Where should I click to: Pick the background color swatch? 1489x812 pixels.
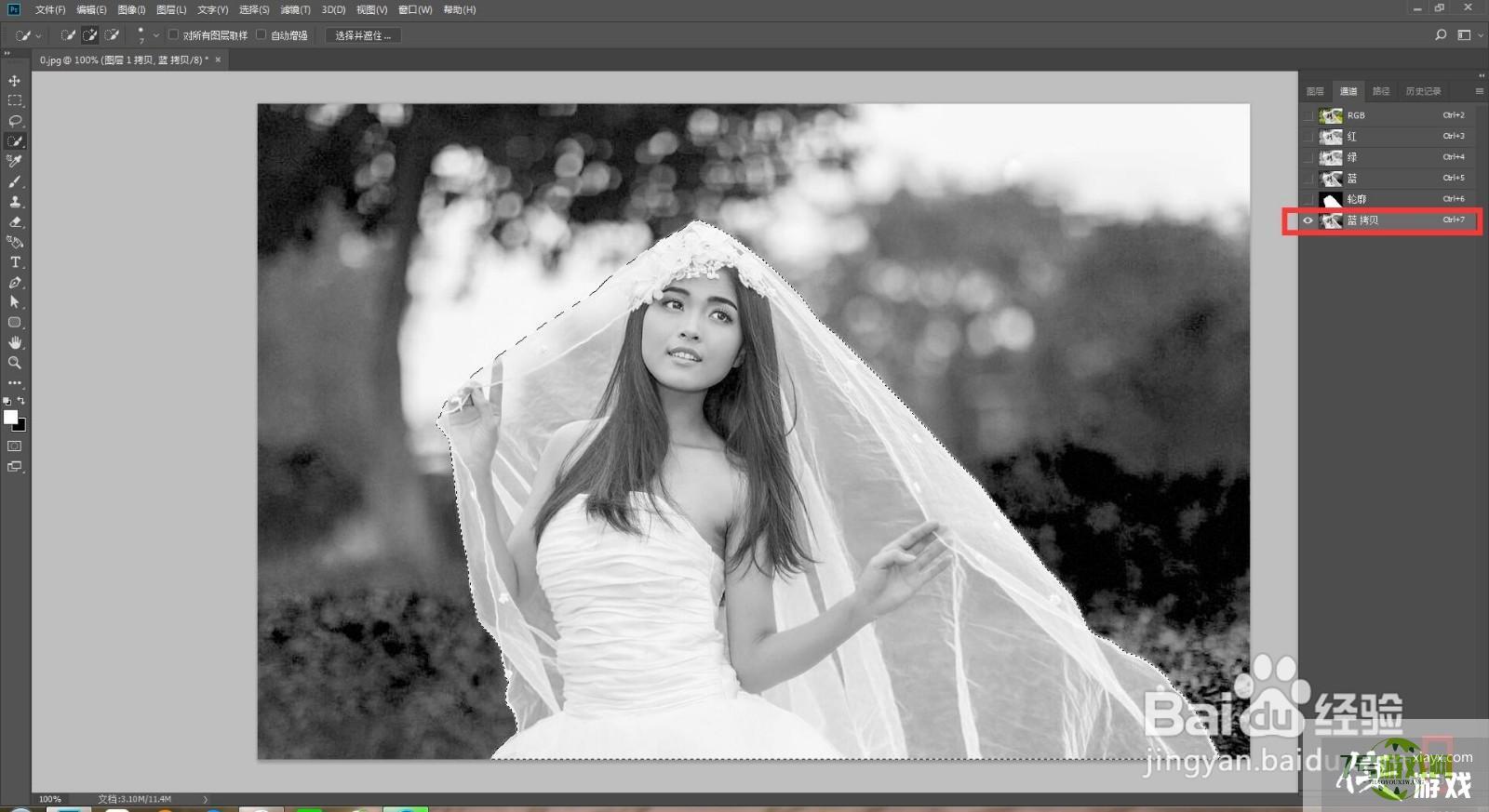pyautogui.click(x=20, y=426)
